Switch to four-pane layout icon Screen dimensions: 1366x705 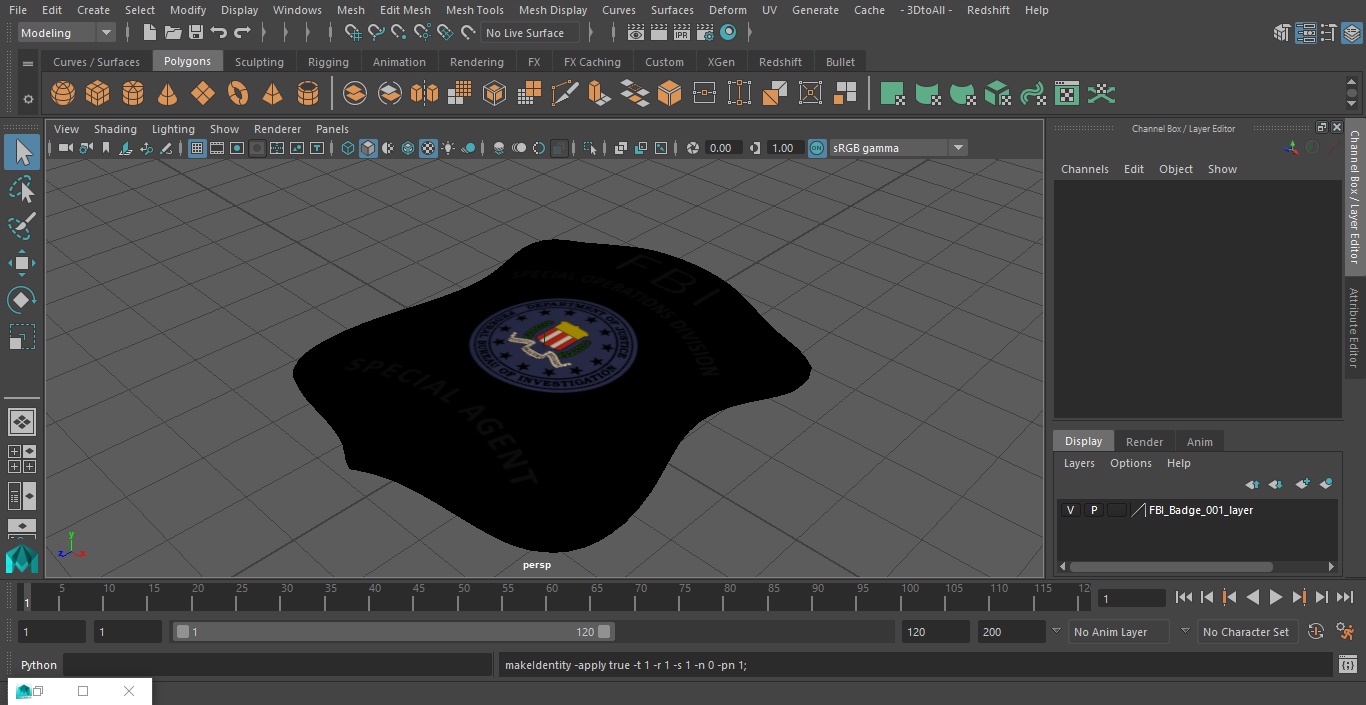click(x=21, y=458)
